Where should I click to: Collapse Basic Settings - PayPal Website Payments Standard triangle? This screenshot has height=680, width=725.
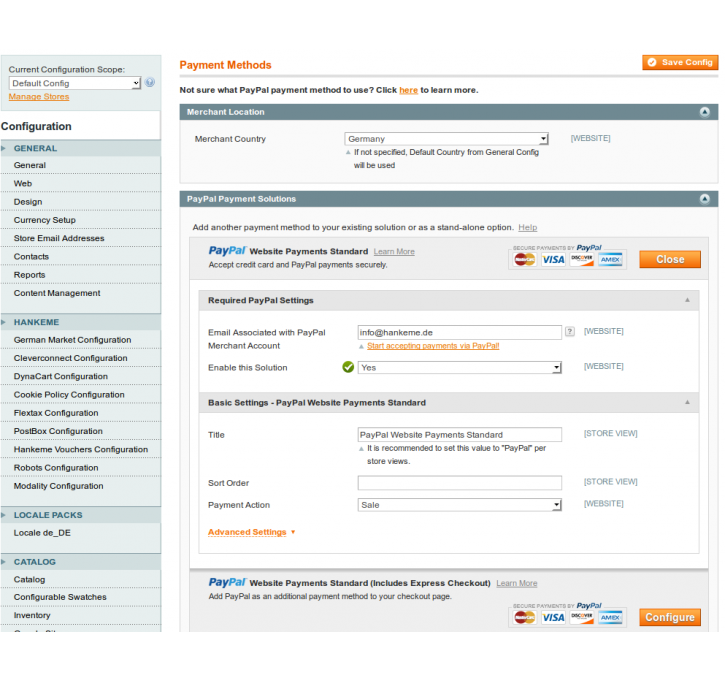pos(687,402)
